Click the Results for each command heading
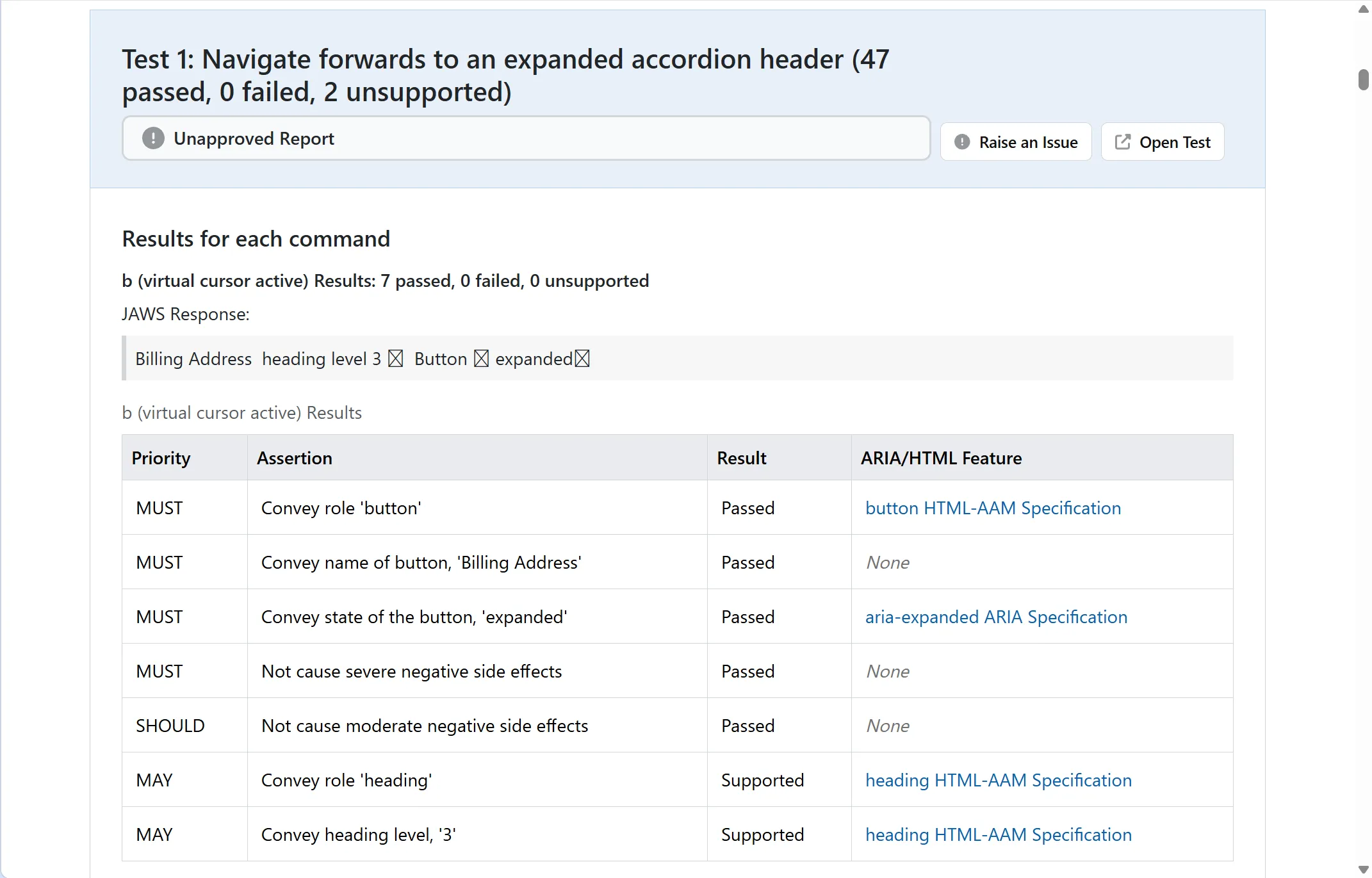This screenshot has height=878, width=1372. 256,239
